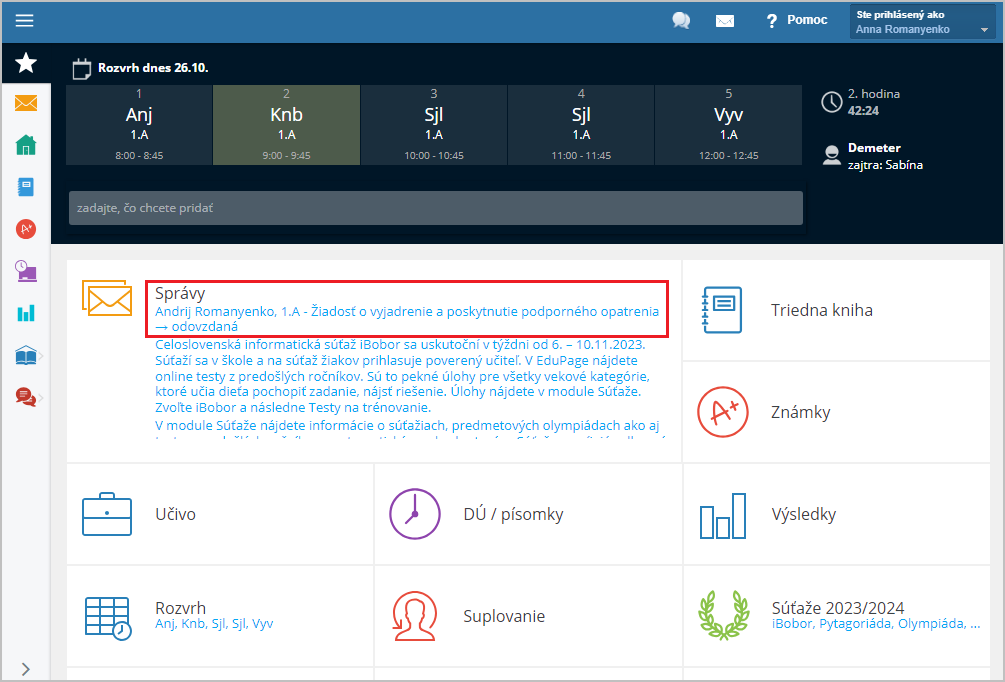Screen dimensions: 1005x682
Task: Click into the 'zadajte, čo chcete pridať' field
Action: (x=436, y=208)
